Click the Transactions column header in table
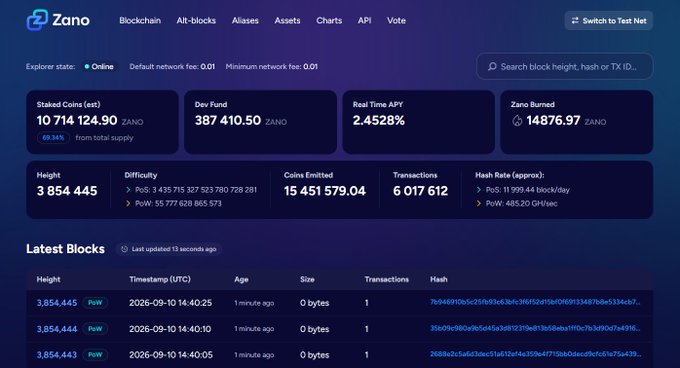The height and width of the screenshot is (368, 680). click(386, 280)
